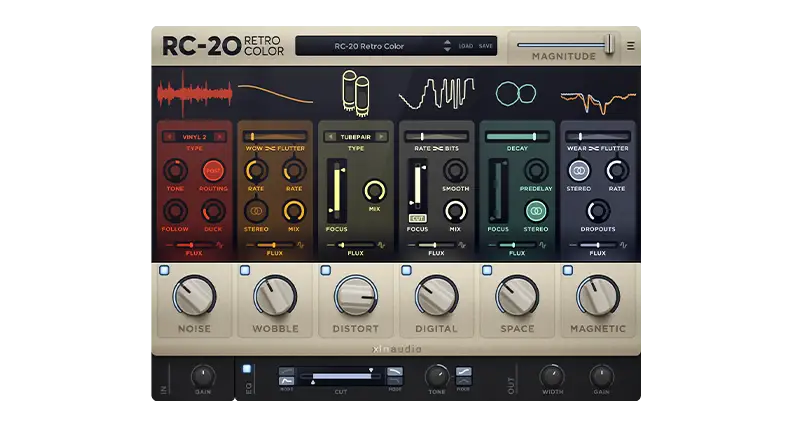Select previous noise type before Vinyl 2

(169, 136)
